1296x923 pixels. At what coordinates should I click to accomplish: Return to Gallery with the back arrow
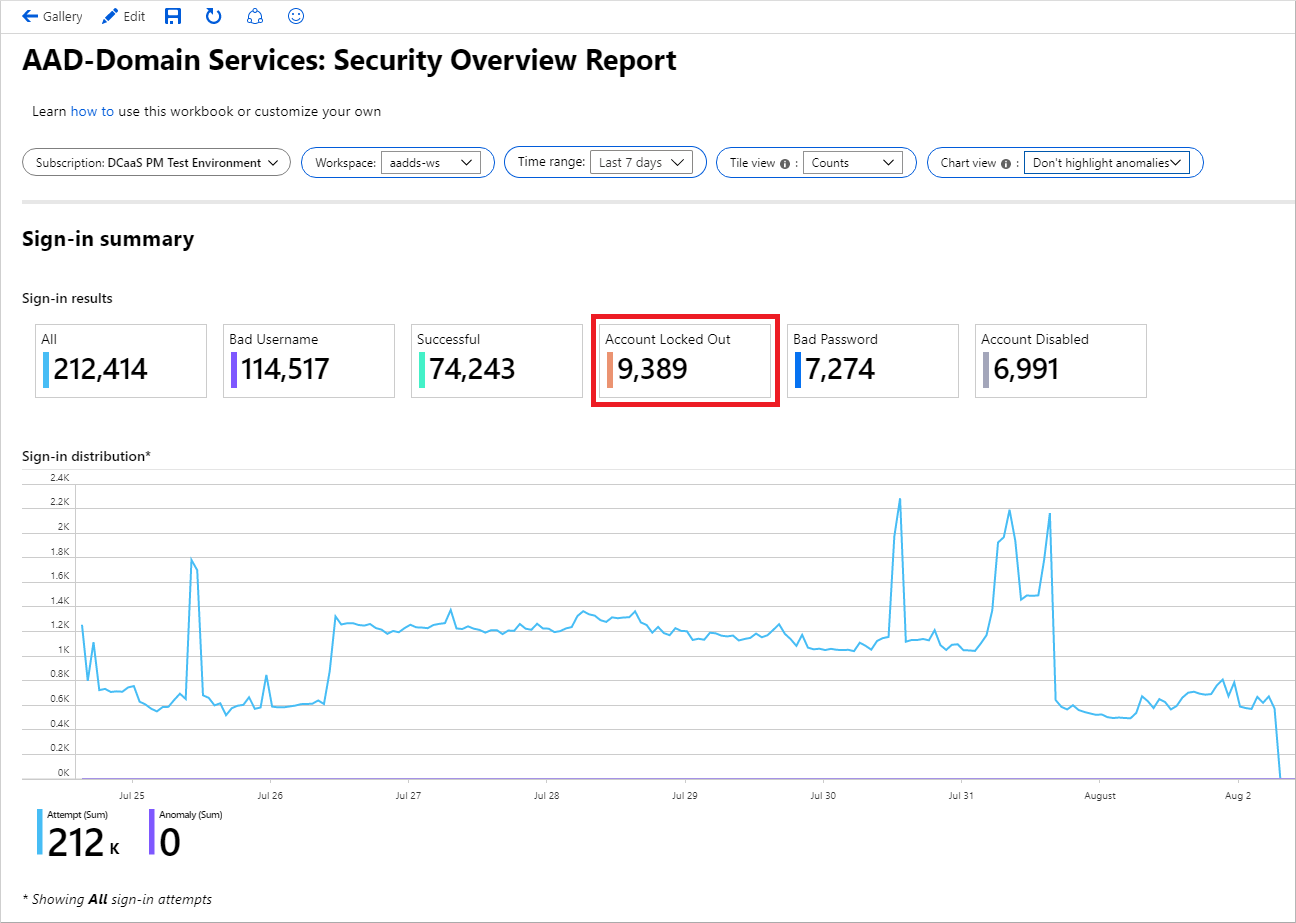pos(29,15)
